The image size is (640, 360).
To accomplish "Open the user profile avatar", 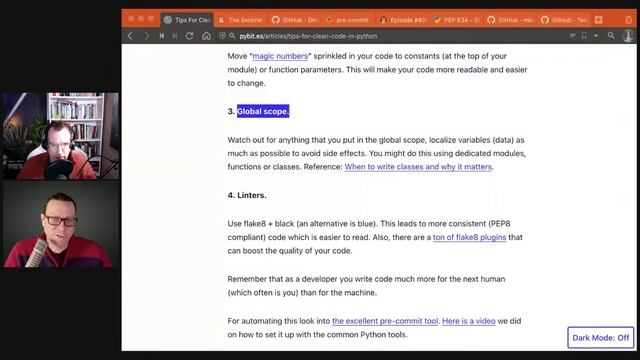I will point(629,36).
